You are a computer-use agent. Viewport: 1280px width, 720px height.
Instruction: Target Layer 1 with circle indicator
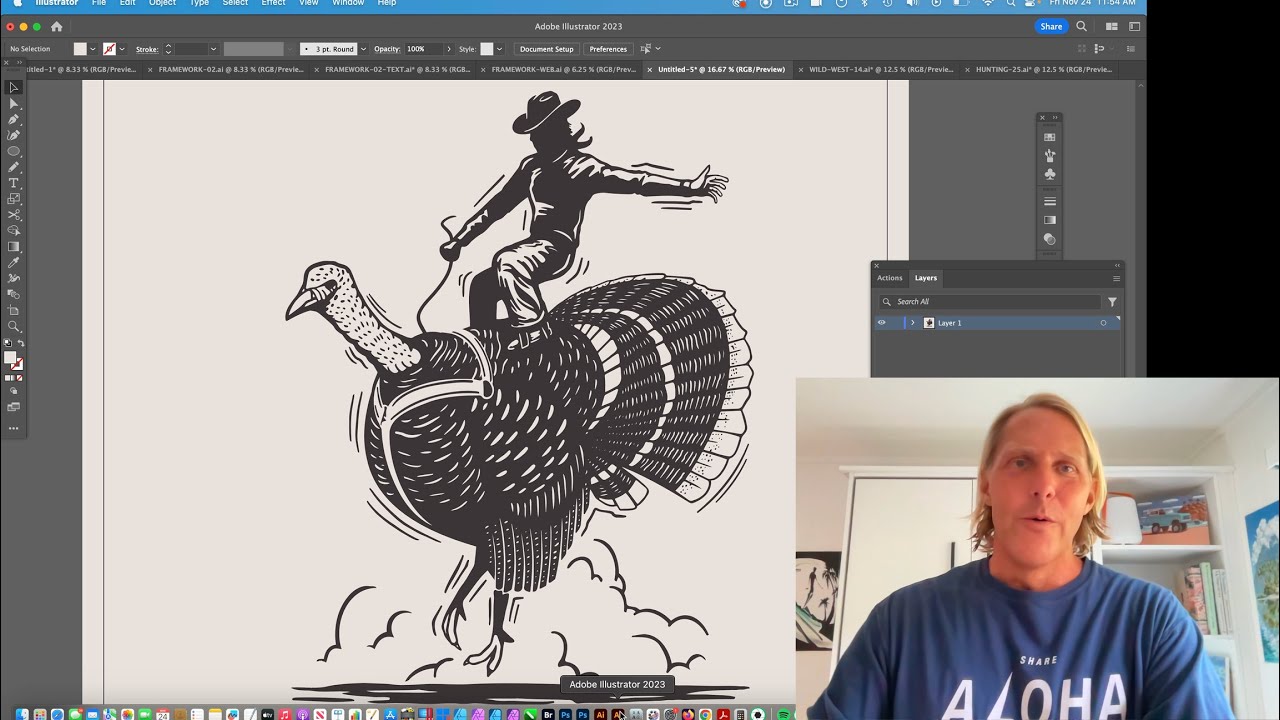pos(1103,323)
